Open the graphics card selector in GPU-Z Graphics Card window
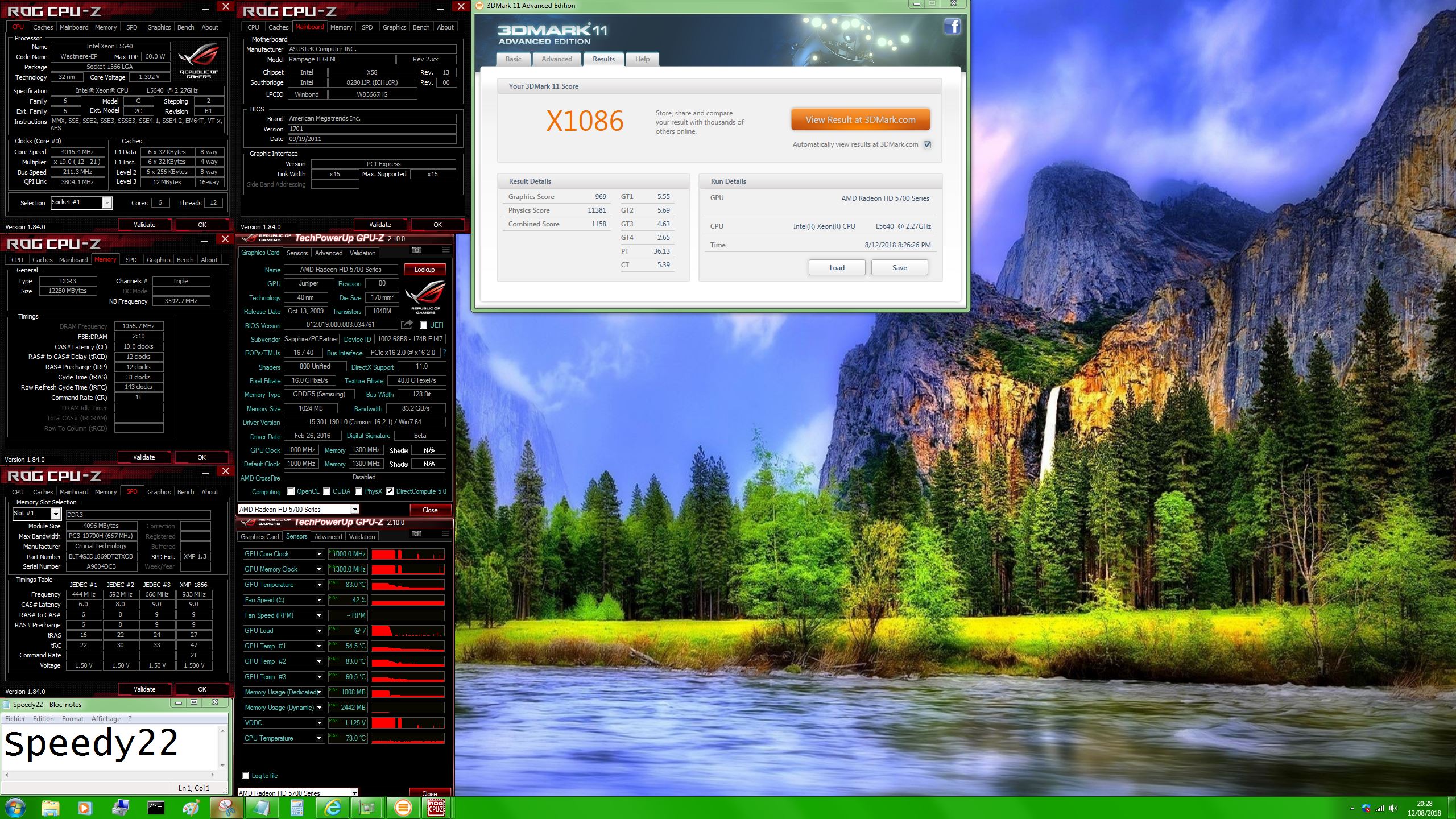 point(355,510)
